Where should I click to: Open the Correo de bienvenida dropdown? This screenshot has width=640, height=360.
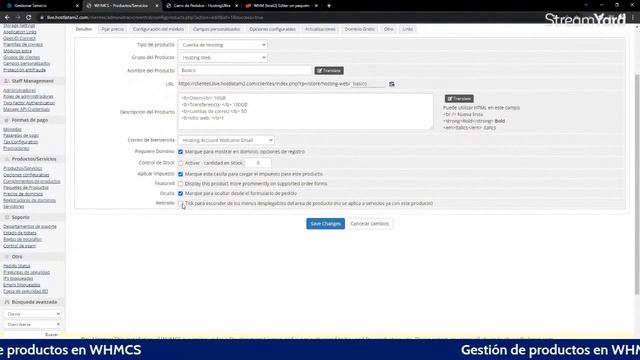(226, 140)
